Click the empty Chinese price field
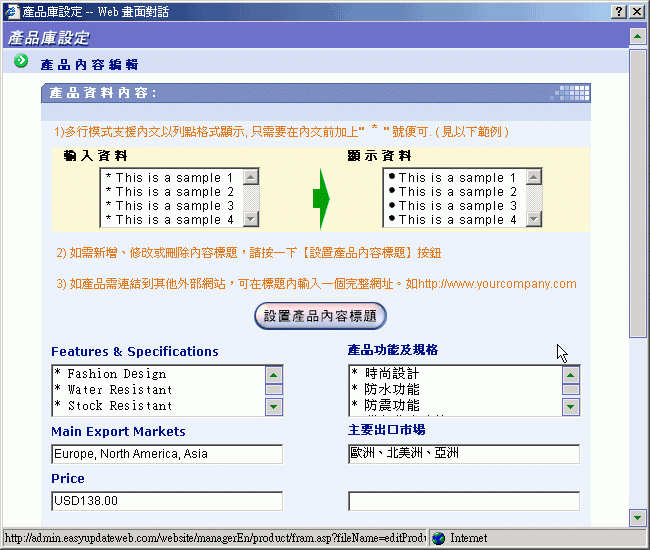The width and height of the screenshot is (650, 550). (x=463, y=501)
